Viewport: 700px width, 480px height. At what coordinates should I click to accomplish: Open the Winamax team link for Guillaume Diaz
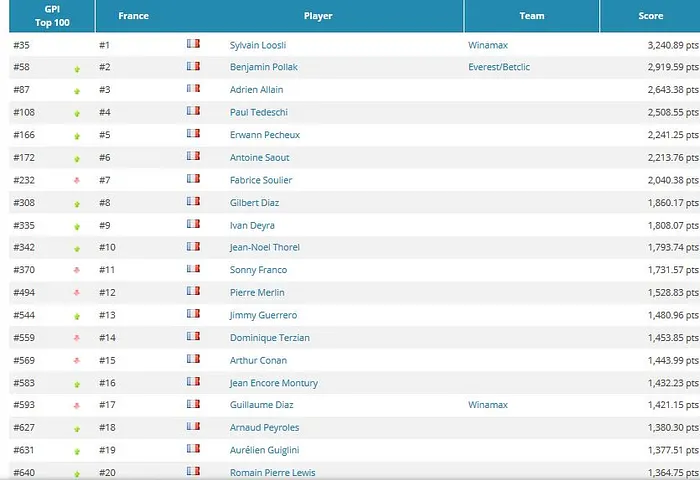pyautogui.click(x=488, y=405)
